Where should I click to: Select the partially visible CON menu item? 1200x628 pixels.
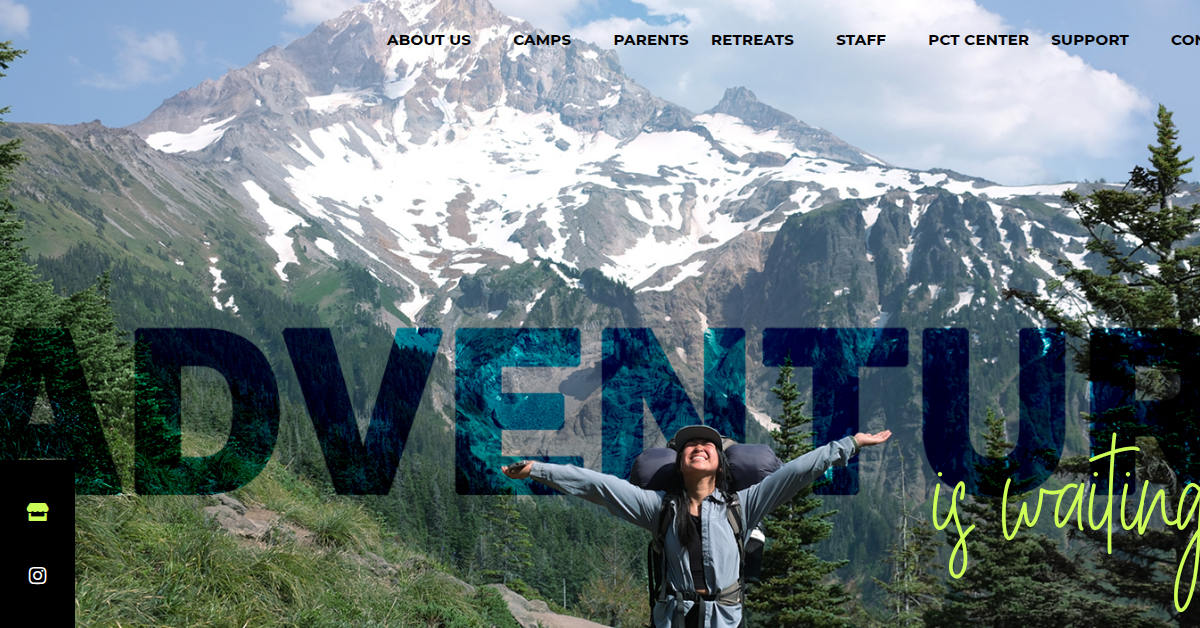1185,40
